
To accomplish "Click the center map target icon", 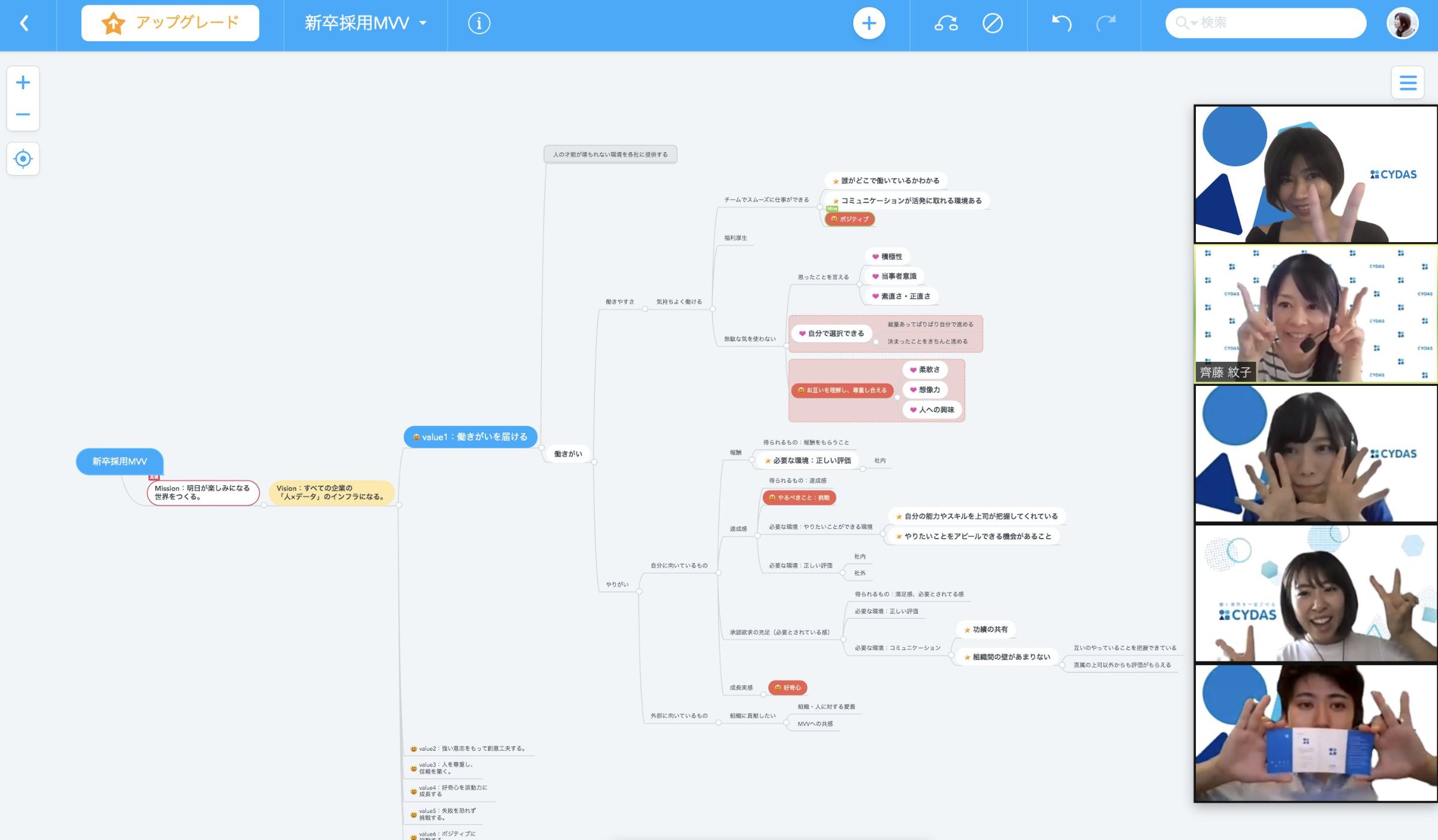I will click(23, 159).
